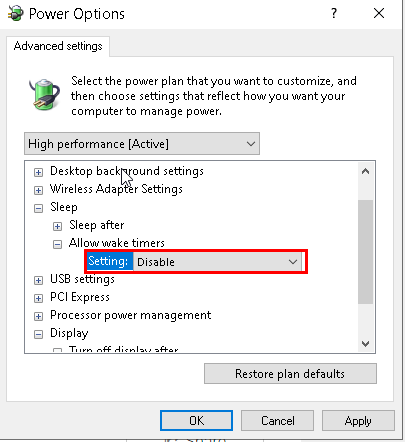Expand the Sleep after node

57,226
